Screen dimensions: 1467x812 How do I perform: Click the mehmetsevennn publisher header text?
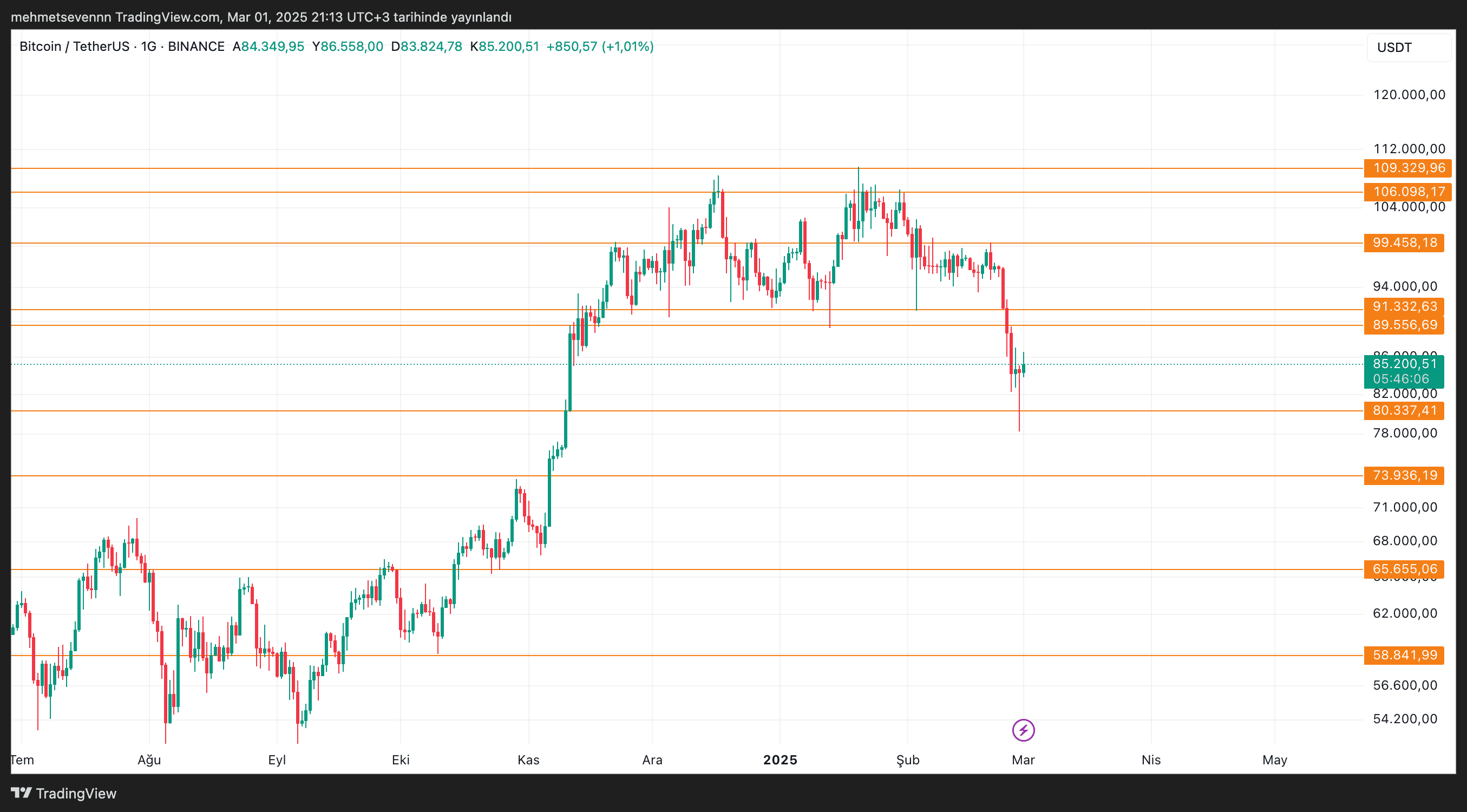(x=61, y=17)
